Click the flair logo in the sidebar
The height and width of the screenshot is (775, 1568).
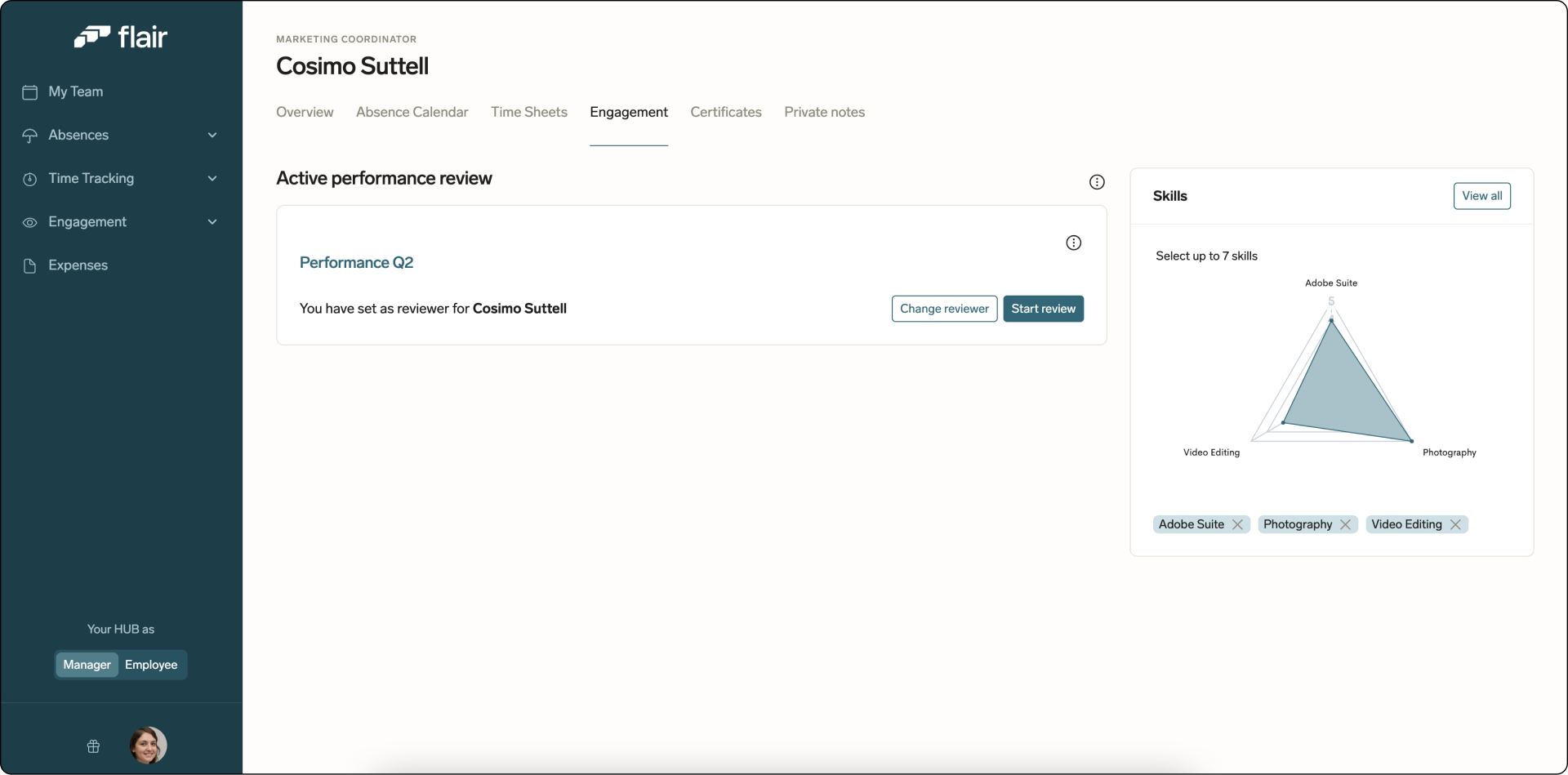[121, 36]
